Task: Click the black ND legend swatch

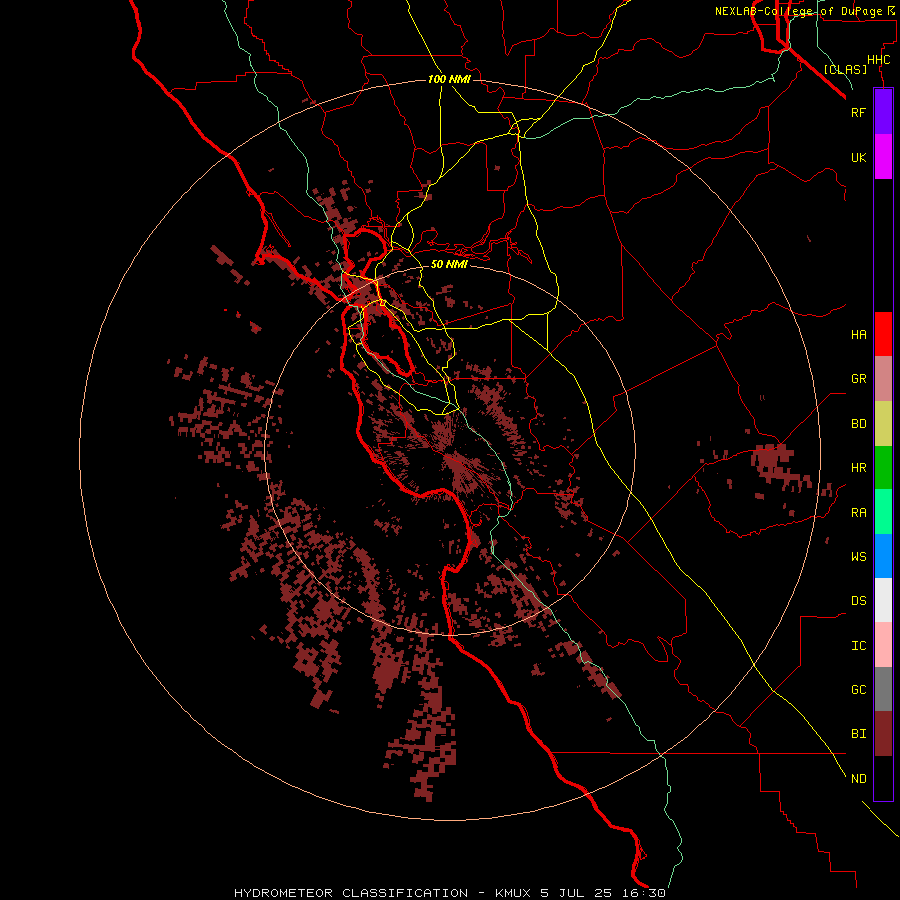Action: point(883,778)
